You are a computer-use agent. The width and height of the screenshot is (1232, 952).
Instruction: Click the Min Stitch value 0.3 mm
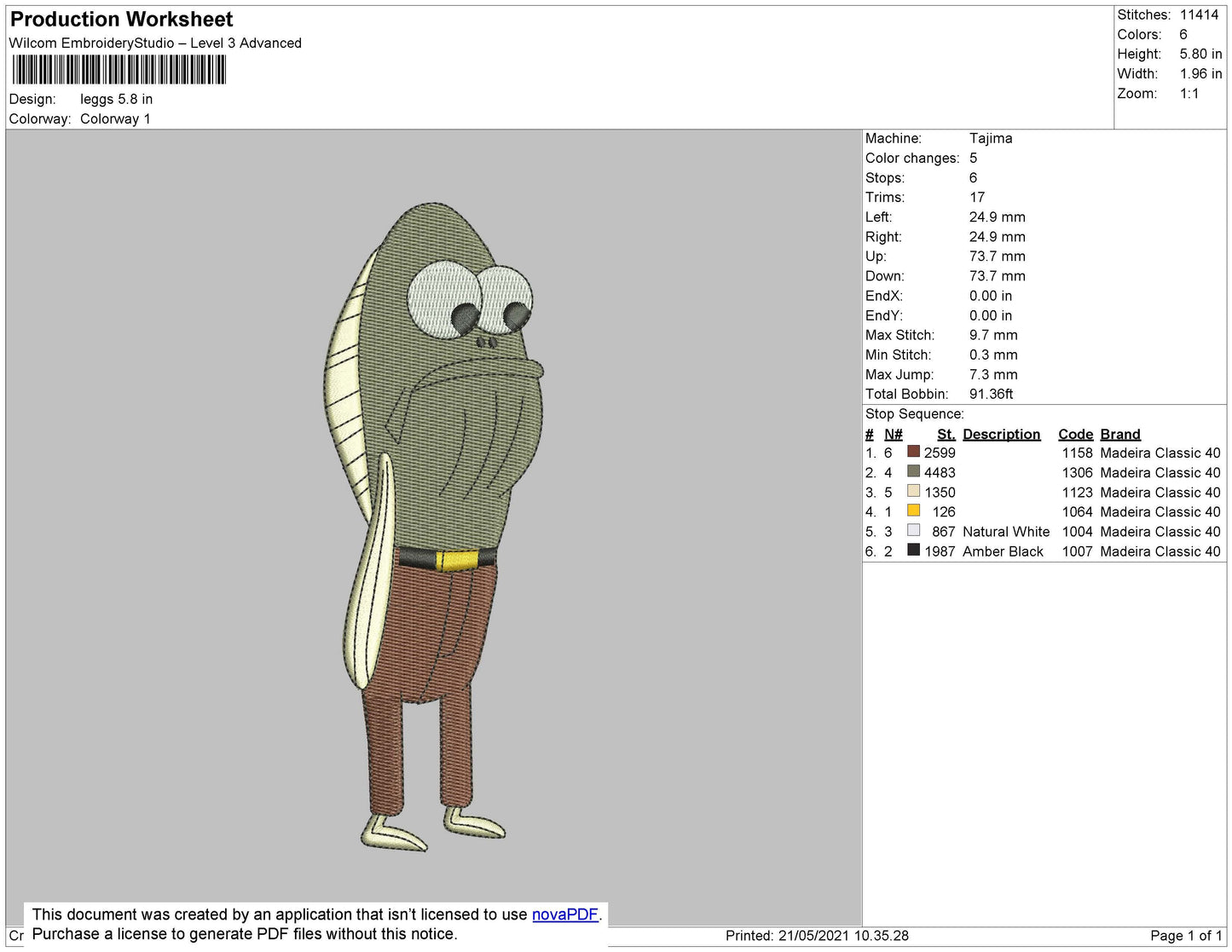click(x=993, y=355)
